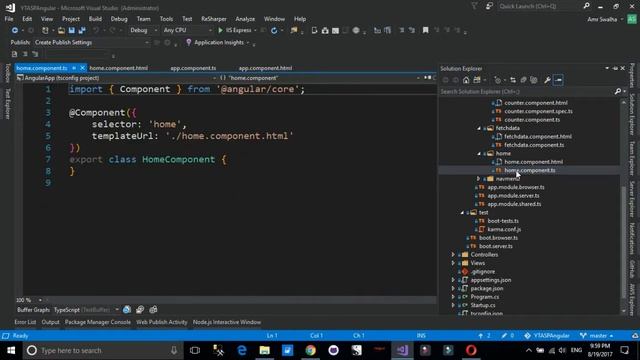Image resolution: width=640 pixels, height=360 pixels.
Task: Toggle Show All Files in Solution Explorer
Action: pyautogui.click(x=533, y=80)
